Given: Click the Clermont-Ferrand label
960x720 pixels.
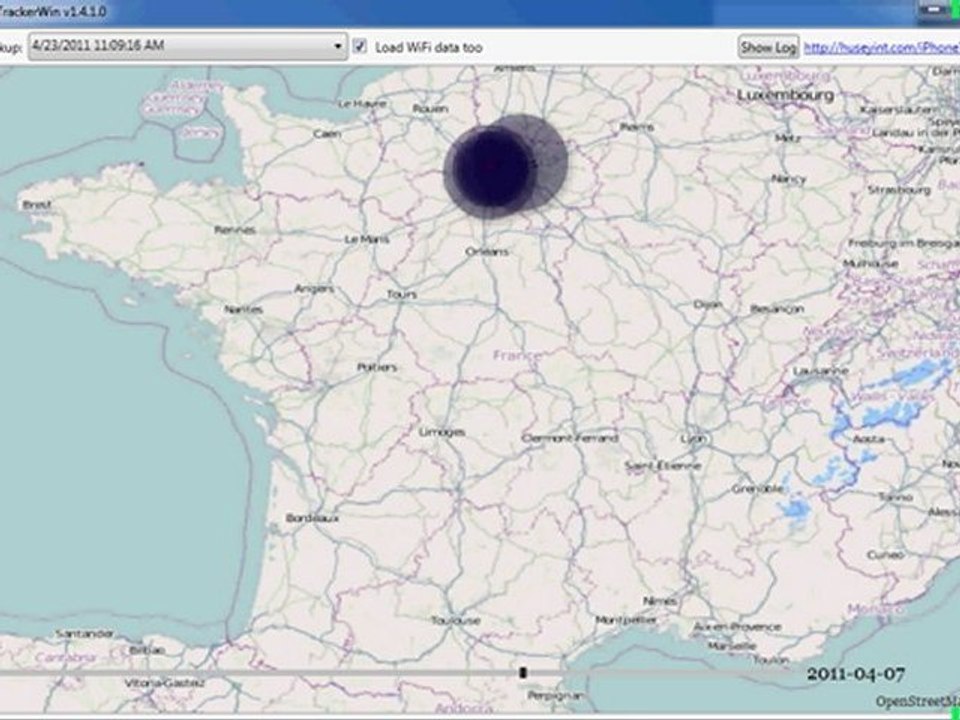Looking at the screenshot, I should pyautogui.click(x=570, y=438).
